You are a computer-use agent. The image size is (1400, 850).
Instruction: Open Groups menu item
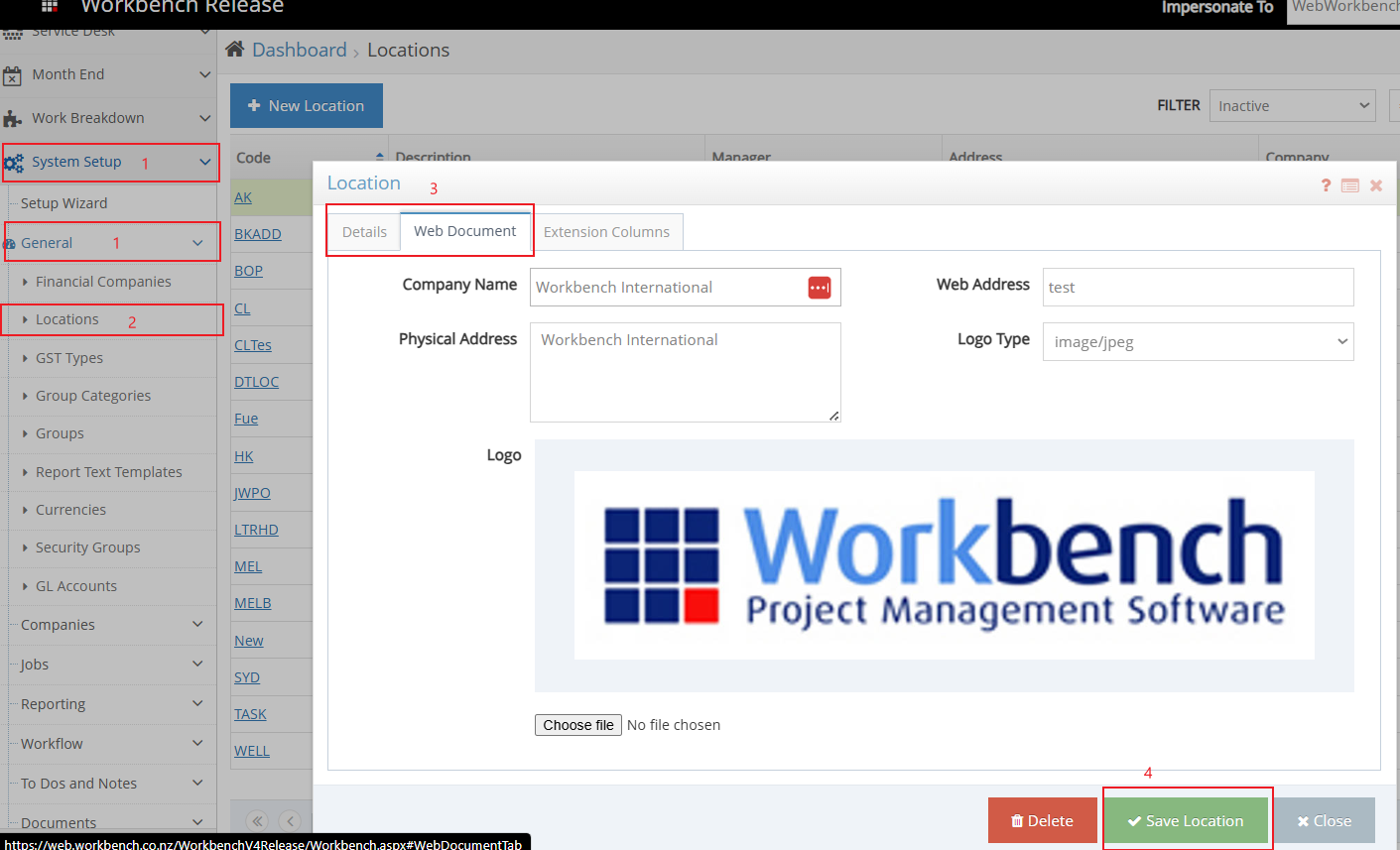coord(60,433)
